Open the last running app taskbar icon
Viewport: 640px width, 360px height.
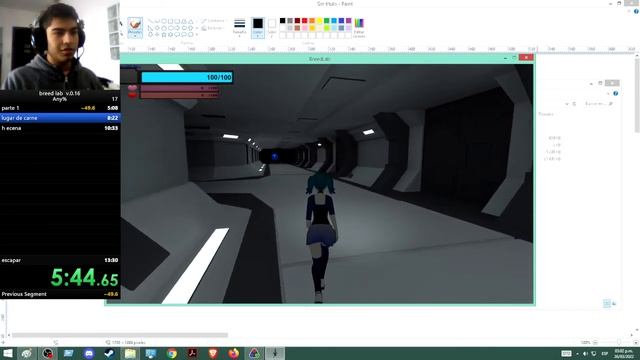coord(275,353)
